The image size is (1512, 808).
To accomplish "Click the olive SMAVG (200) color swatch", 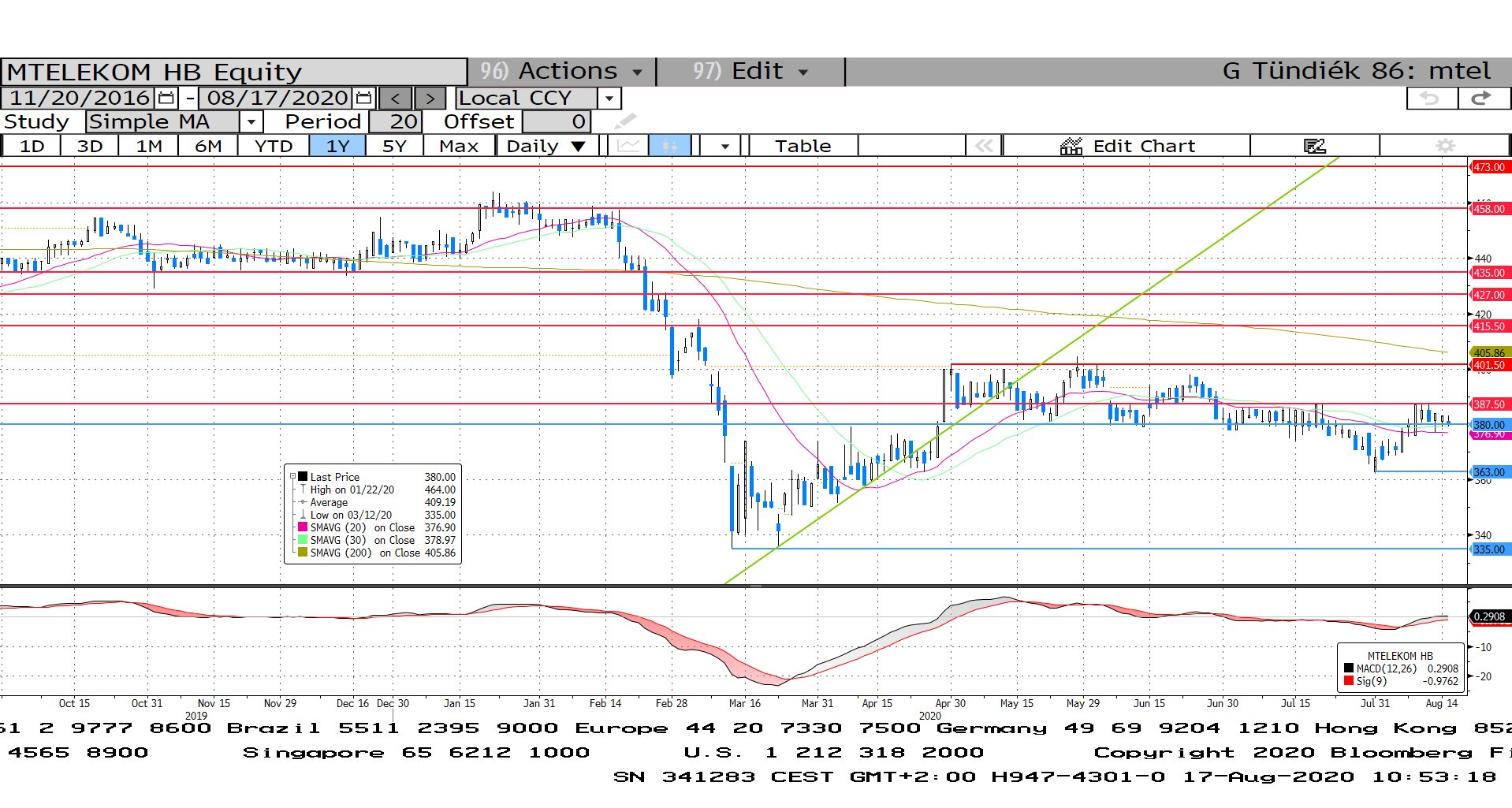I will click(303, 553).
